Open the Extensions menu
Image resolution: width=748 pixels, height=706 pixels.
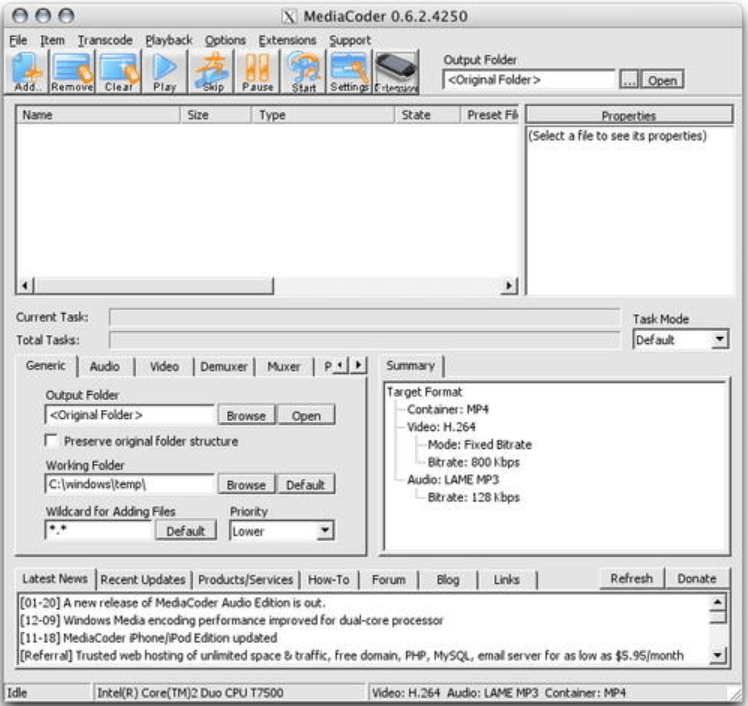[x=287, y=40]
